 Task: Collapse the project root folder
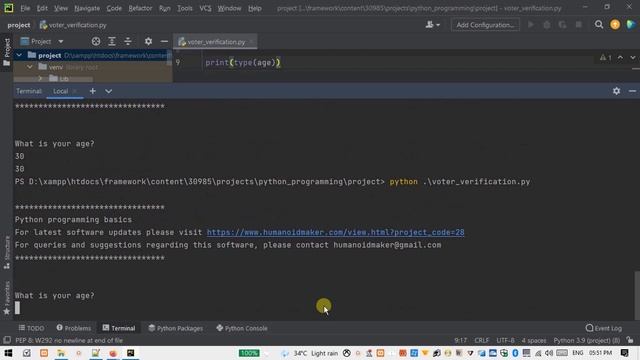click(19, 55)
